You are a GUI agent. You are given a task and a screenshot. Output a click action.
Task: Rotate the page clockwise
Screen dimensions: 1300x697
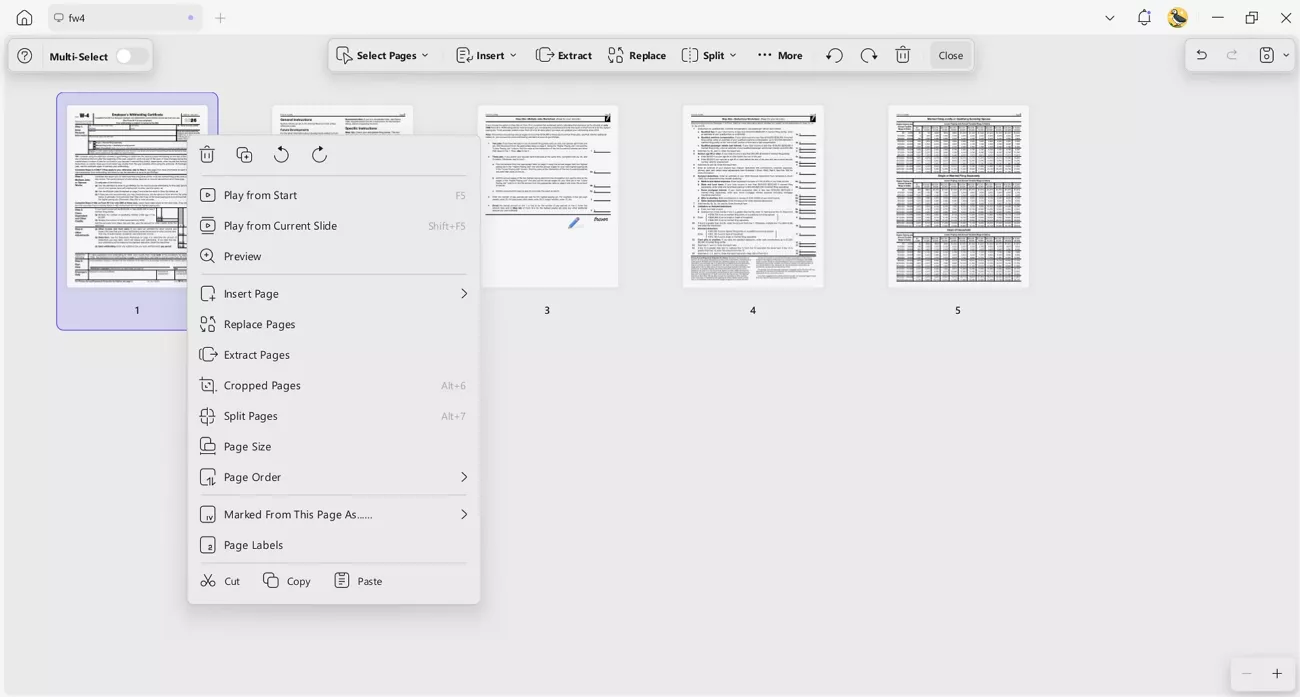coord(318,154)
